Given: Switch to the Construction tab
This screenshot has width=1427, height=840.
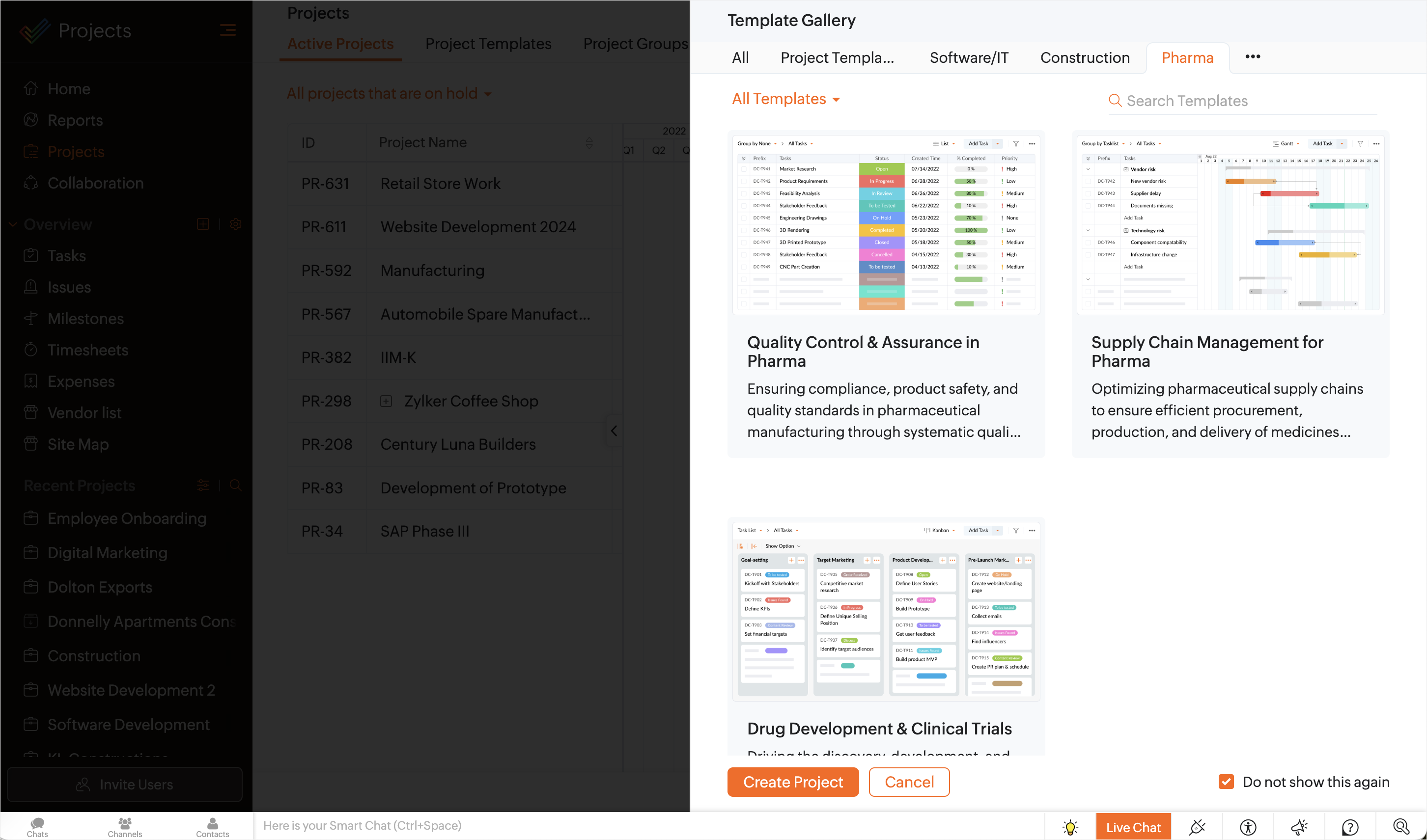Looking at the screenshot, I should [x=1085, y=58].
